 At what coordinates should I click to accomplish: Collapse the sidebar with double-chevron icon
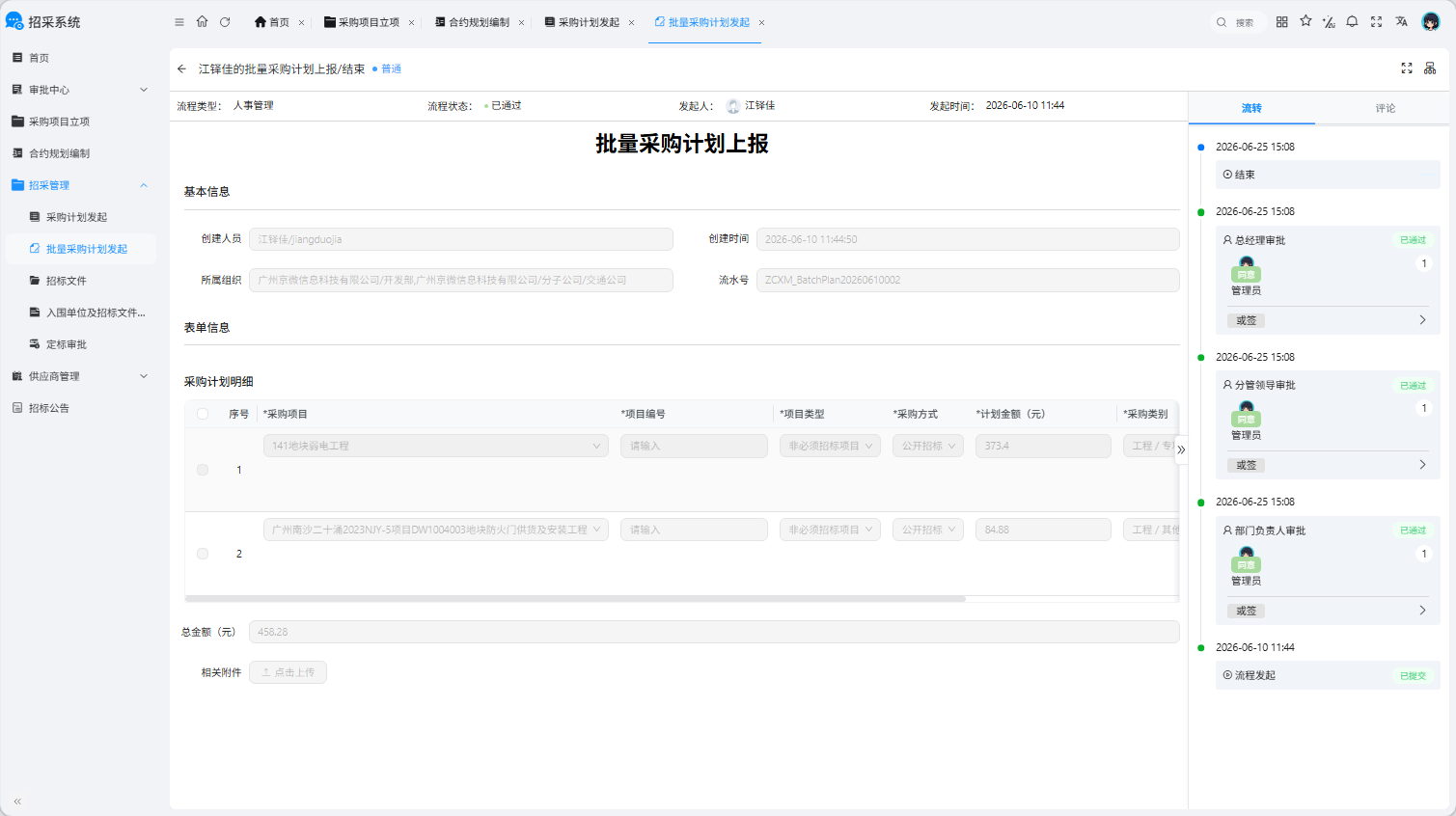(17, 802)
